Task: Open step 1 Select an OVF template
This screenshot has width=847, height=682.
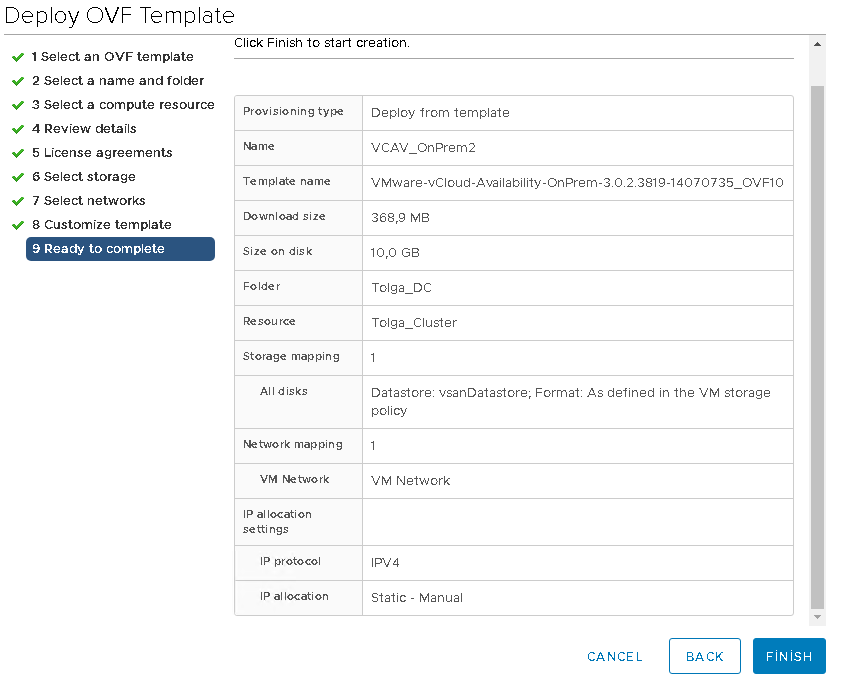Action: click(x=112, y=57)
